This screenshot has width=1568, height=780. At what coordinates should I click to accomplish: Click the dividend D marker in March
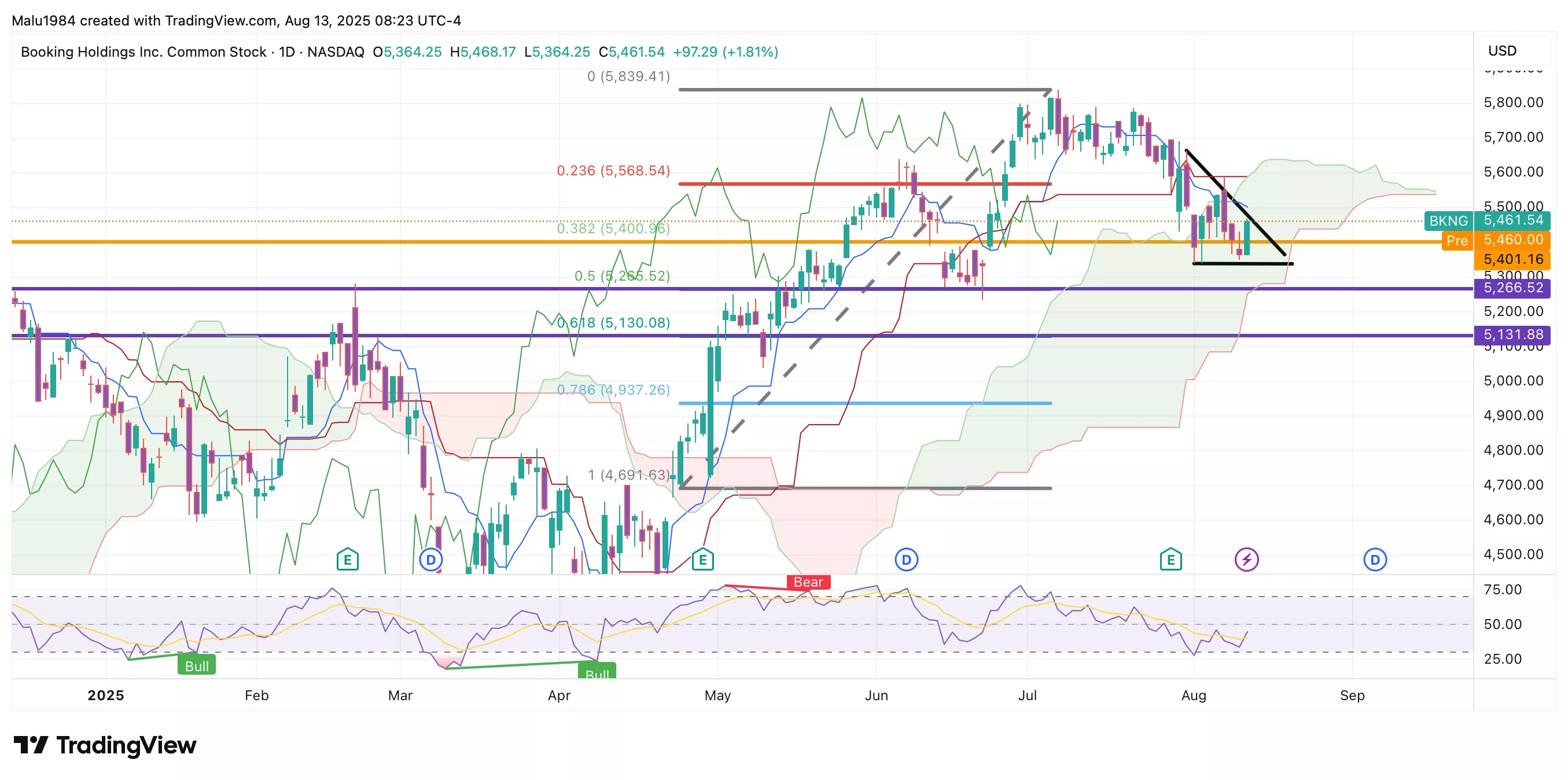tap(431, 559)
